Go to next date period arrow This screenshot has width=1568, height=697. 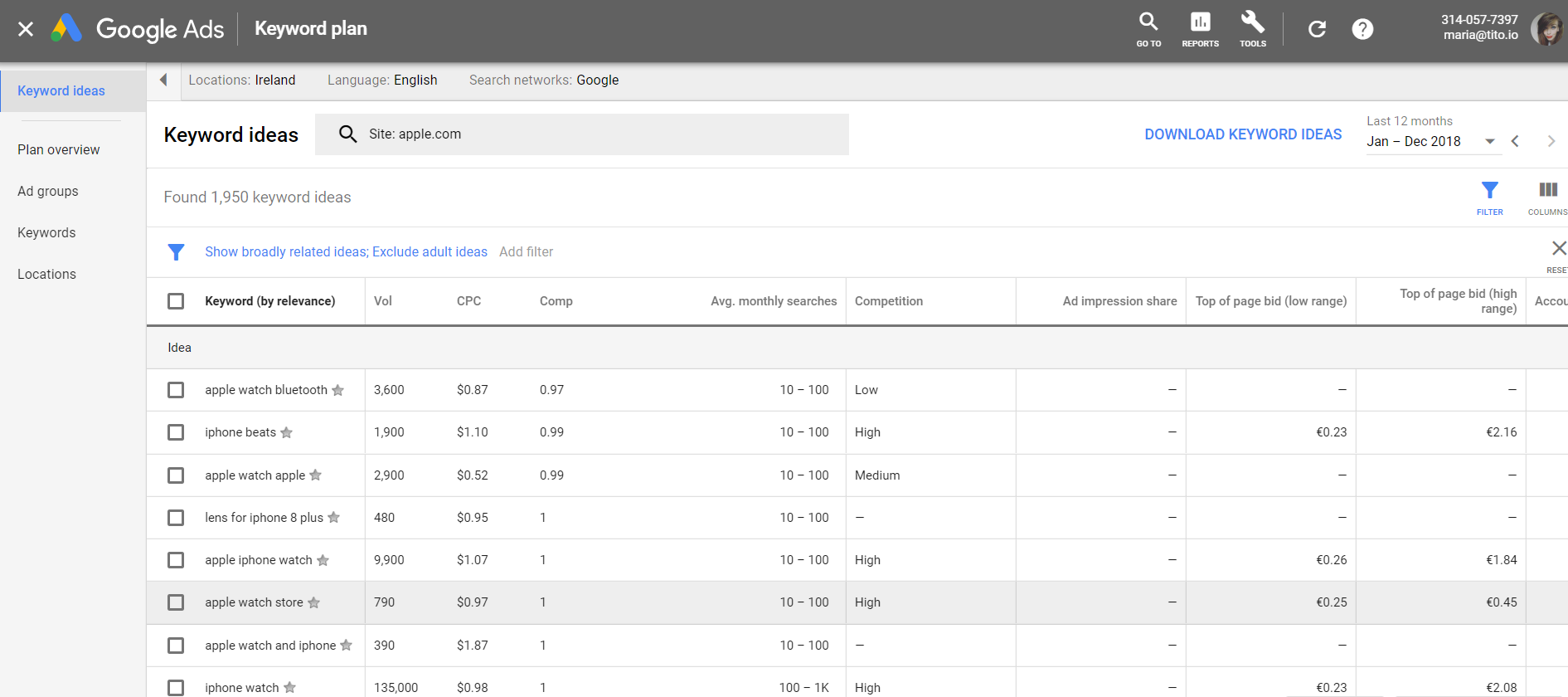(1551, 141)
